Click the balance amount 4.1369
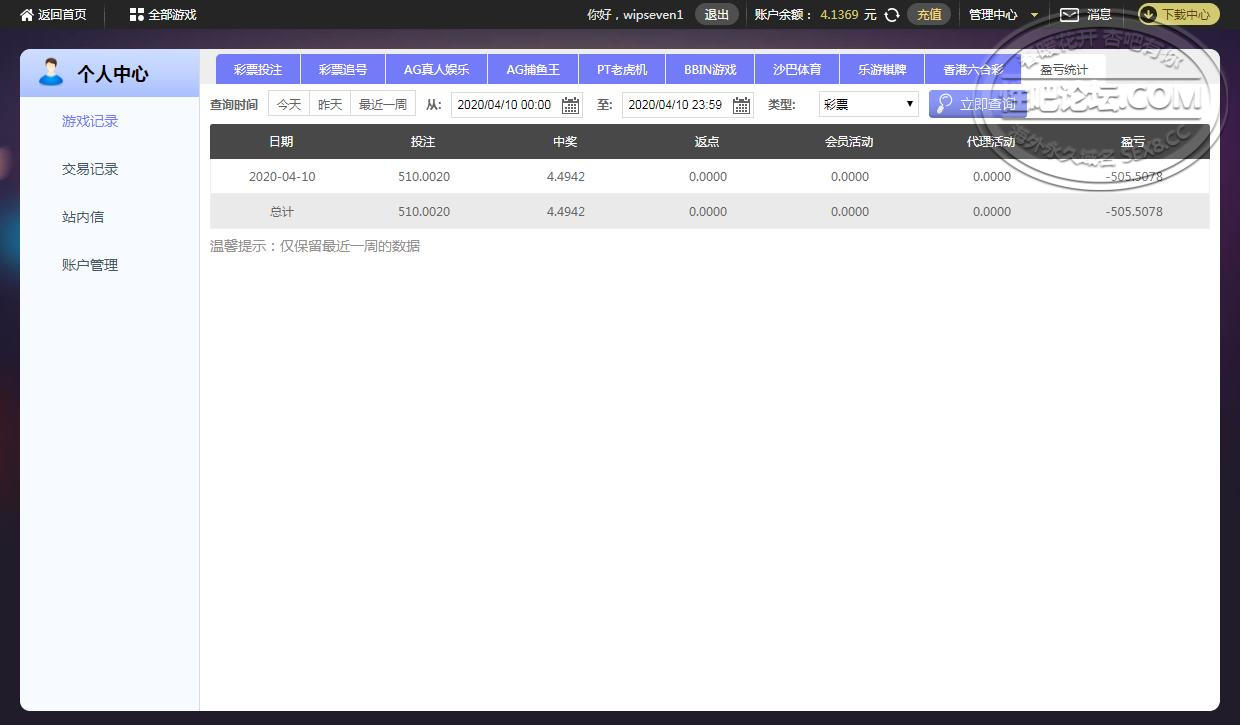Screen dimensions: 1240x725 click(x=839, y=15)
